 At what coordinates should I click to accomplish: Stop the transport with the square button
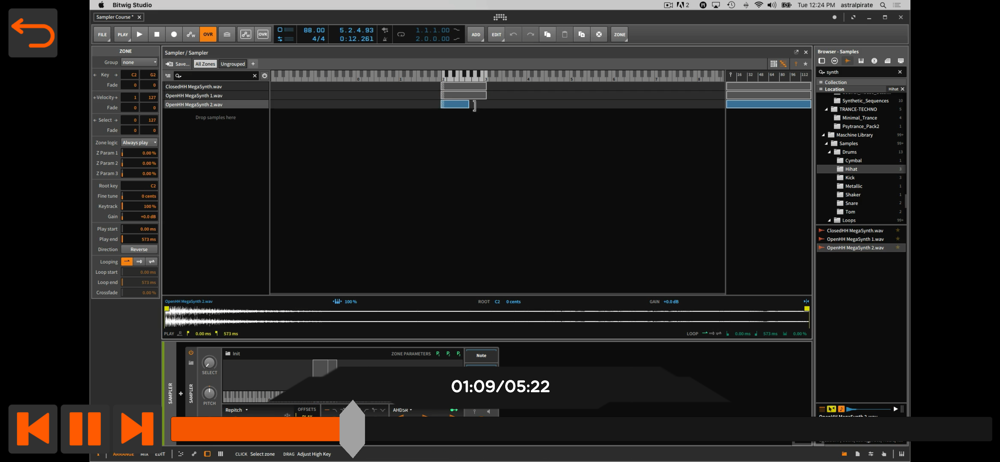157,34
